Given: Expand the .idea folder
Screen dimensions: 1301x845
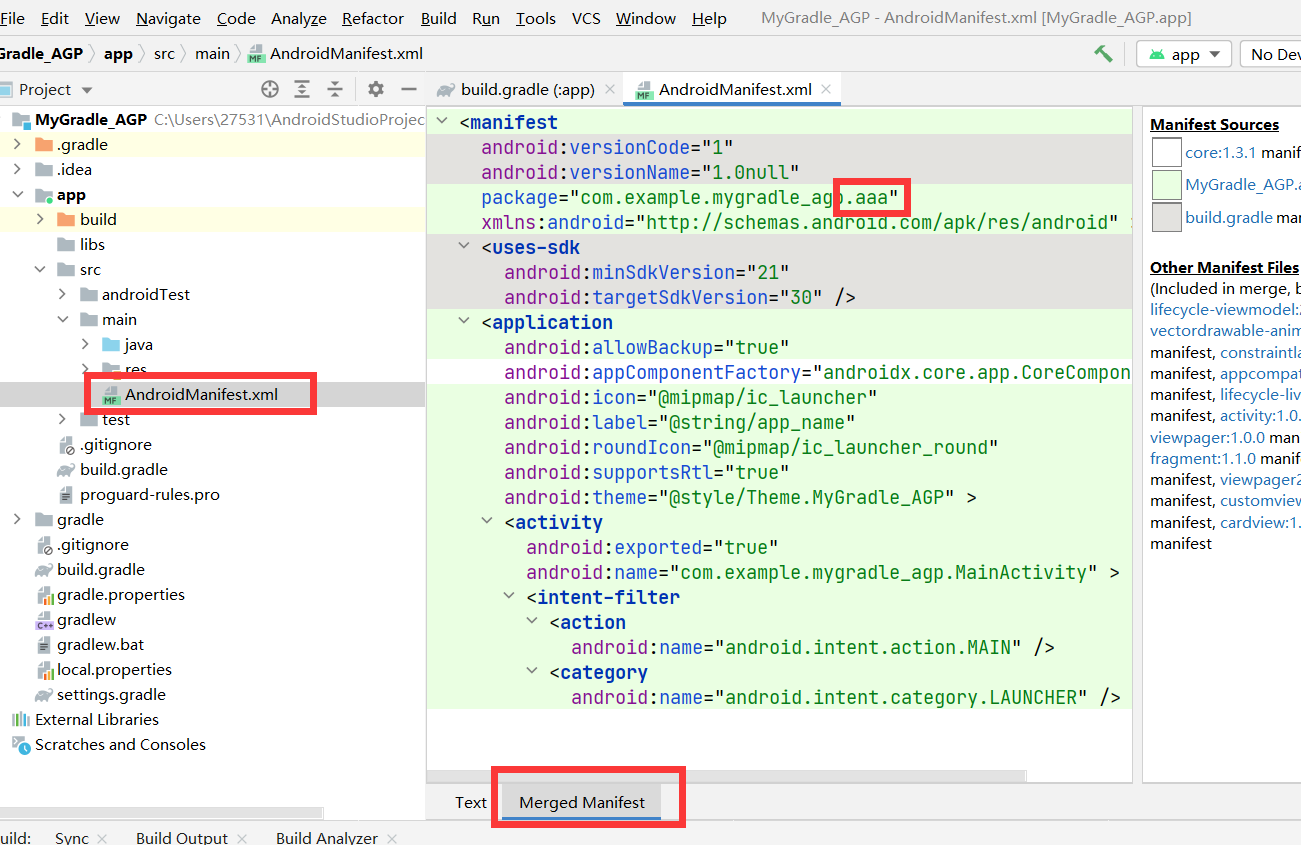Looking at the screenshot, I should point(17,169).
